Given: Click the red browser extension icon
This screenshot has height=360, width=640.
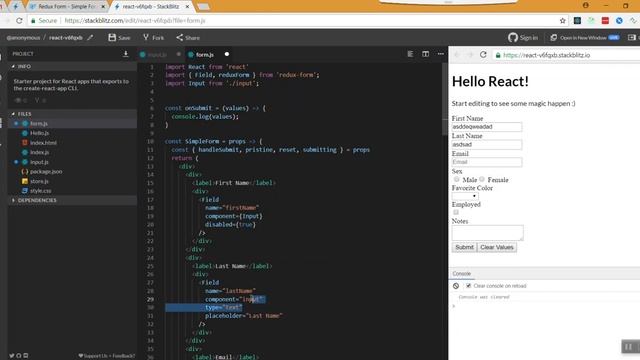Looking at the screenshot, I should 605,20.
